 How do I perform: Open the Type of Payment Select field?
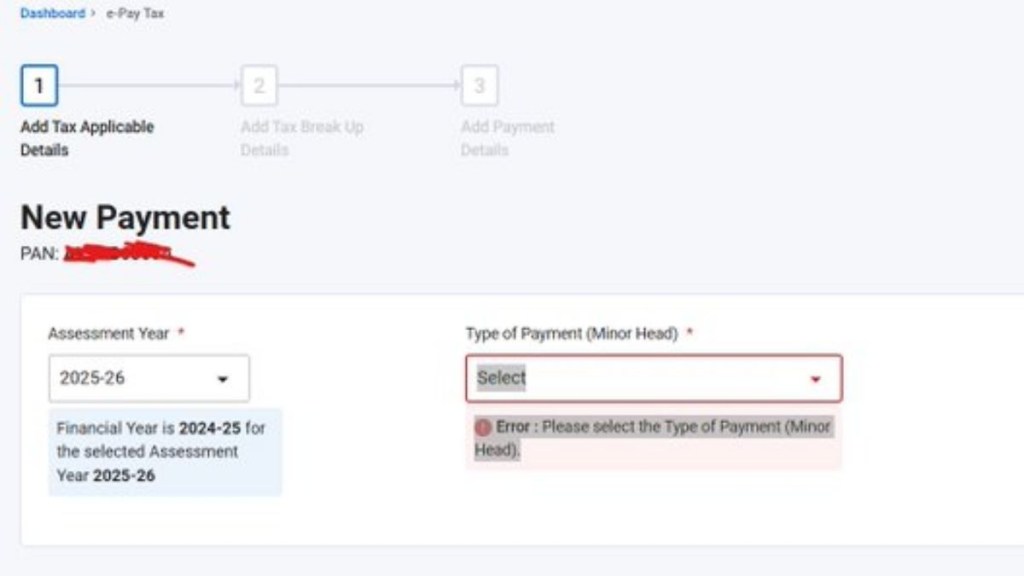653,379
